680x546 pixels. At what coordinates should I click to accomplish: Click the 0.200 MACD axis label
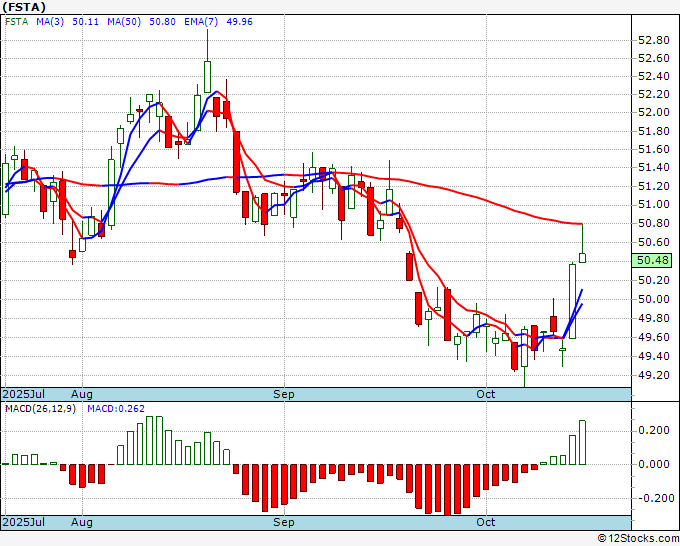(x=654, y=430)
